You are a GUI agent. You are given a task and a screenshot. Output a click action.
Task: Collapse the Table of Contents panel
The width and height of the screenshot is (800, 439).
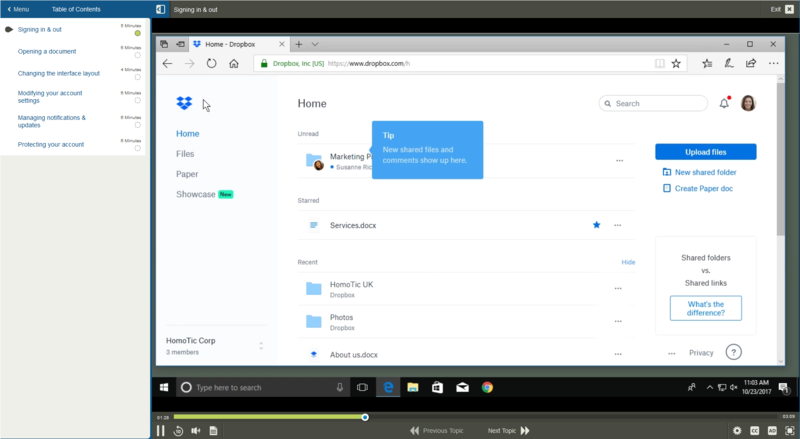coord(160,9)
